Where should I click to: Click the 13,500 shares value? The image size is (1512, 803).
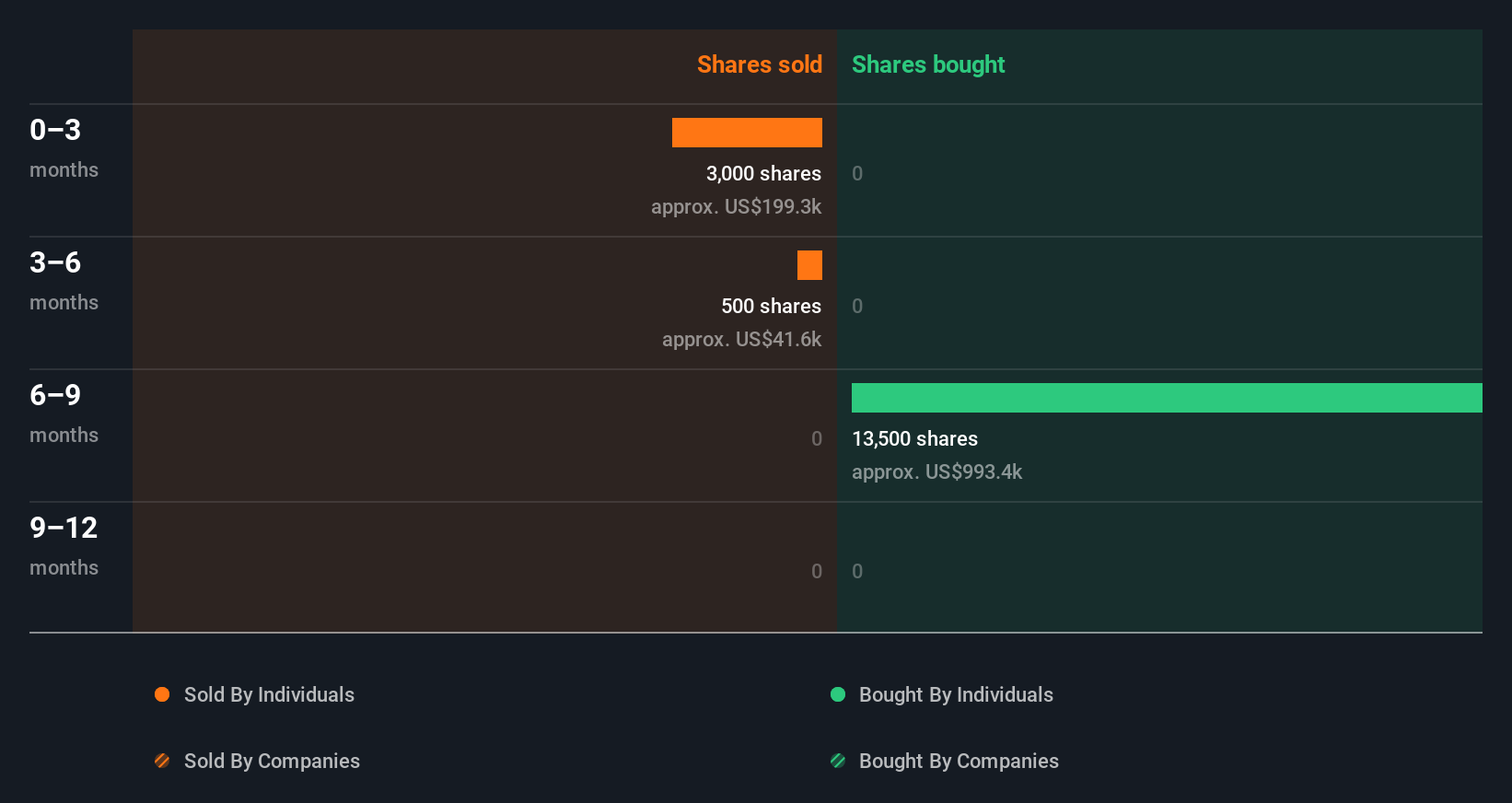914,438
